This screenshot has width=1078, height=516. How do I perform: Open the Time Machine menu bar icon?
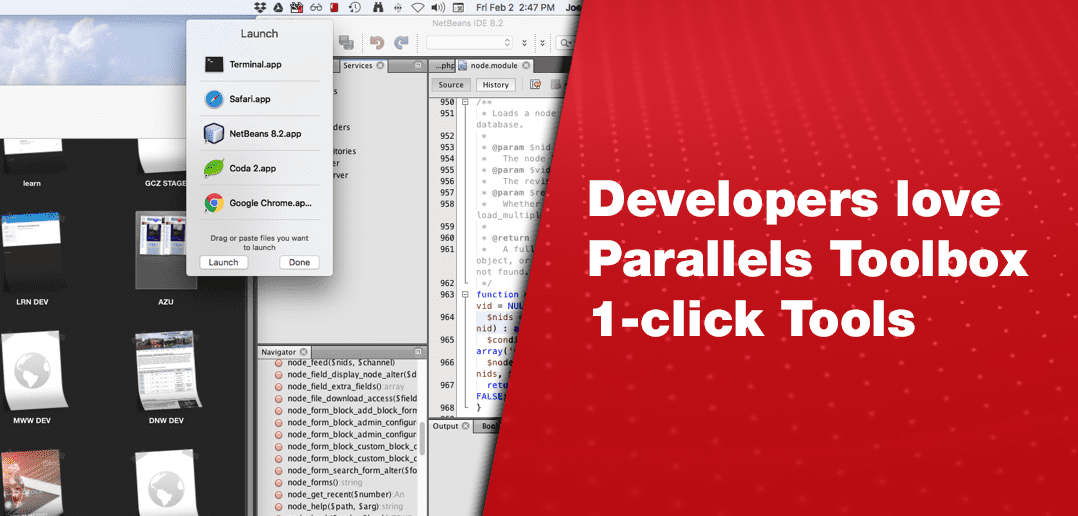click(x=355, y=7)
